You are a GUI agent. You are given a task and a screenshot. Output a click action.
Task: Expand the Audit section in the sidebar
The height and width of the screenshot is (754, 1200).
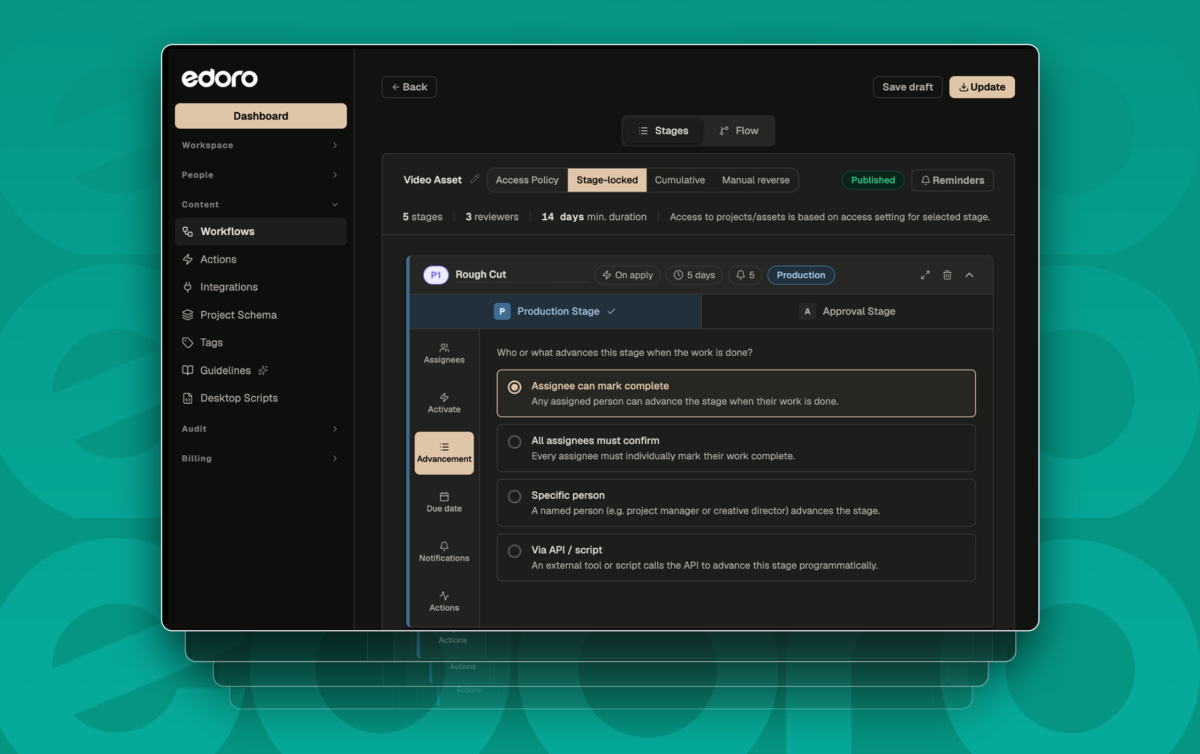[260, 429]
